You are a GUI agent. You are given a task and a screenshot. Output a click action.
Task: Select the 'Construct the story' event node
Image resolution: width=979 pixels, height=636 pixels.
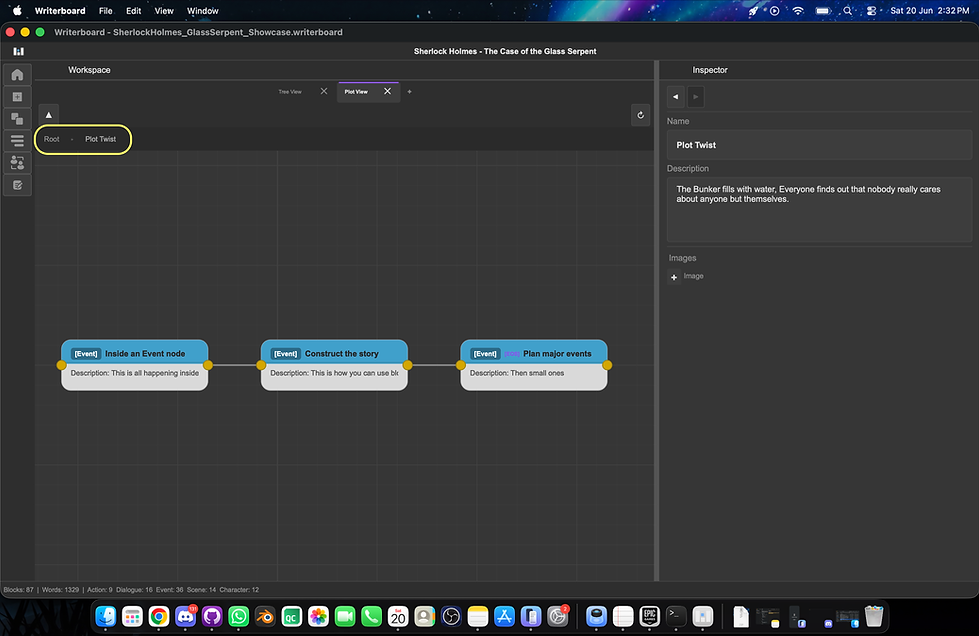click(x=334, y=365)
